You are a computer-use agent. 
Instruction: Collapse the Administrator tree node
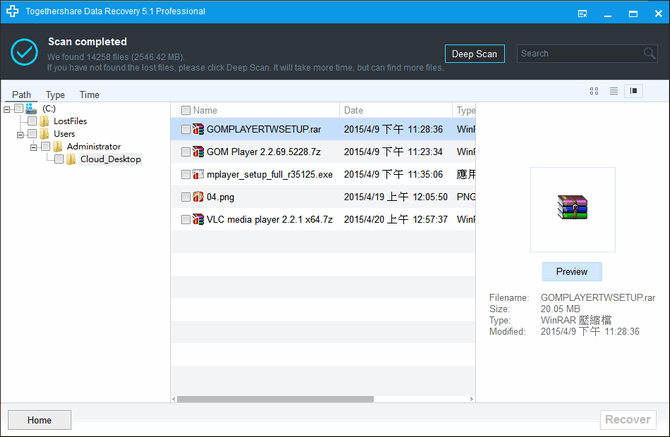[33, 148]
